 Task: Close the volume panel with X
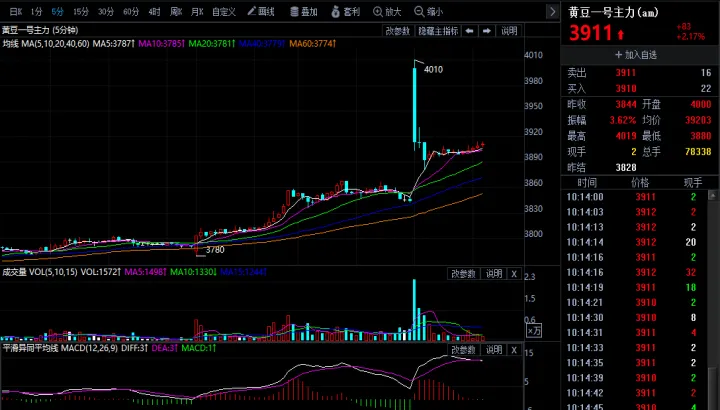coord(514,274)
